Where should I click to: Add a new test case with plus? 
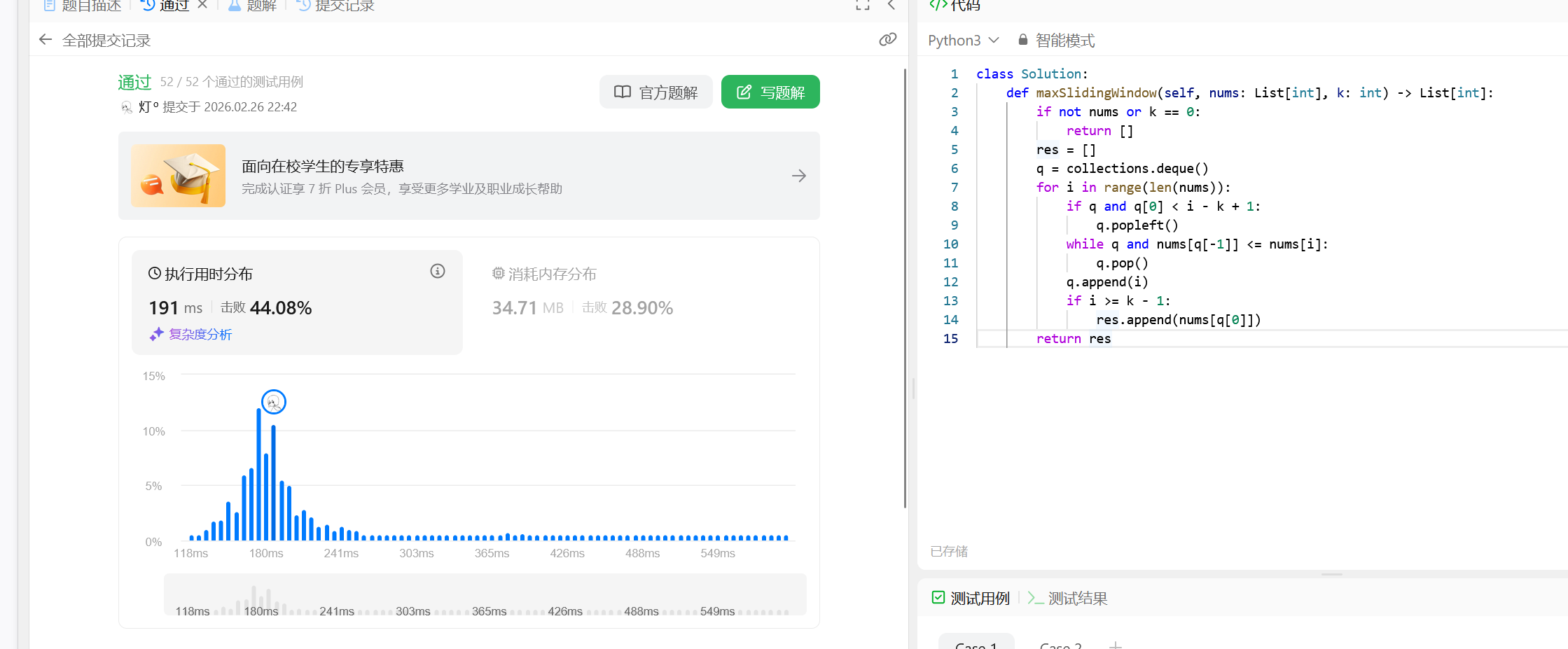[1115, 644]
